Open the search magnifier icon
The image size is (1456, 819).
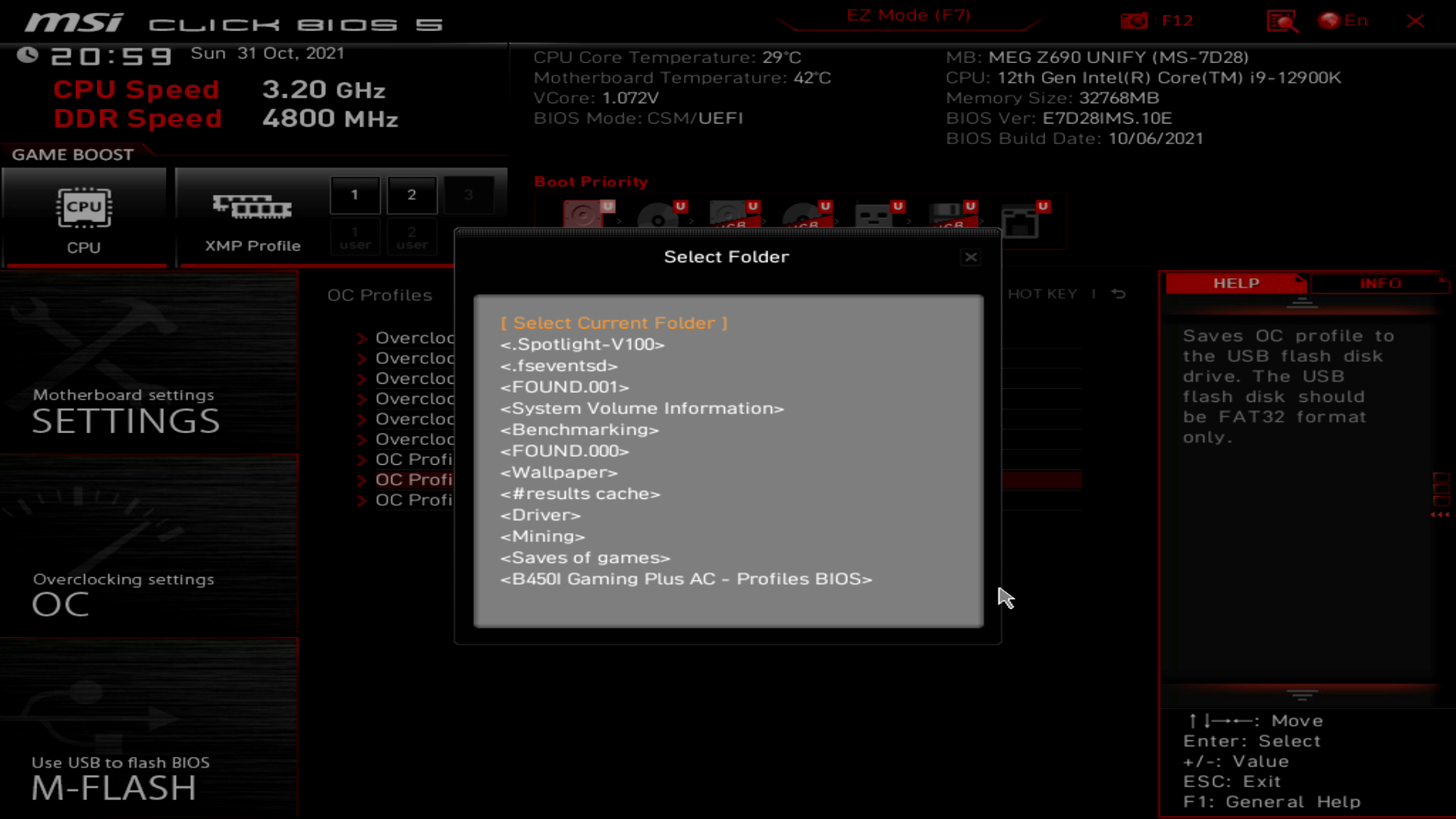point(1282,20)
